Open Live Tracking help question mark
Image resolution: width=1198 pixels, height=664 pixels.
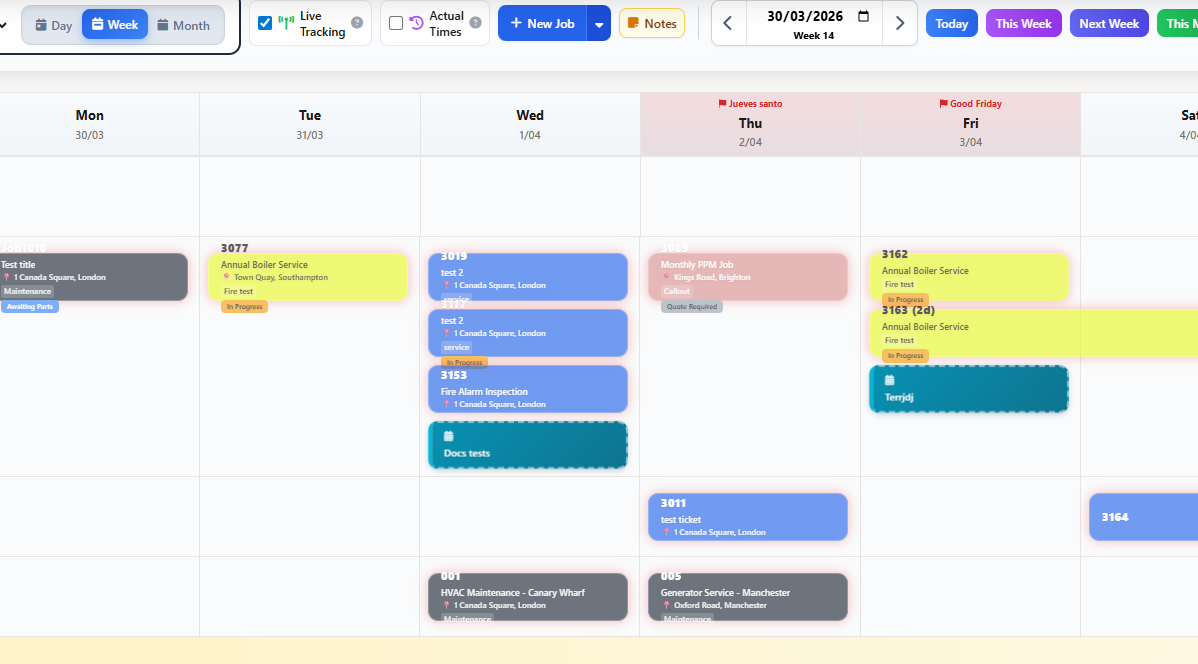pos(357,23)
